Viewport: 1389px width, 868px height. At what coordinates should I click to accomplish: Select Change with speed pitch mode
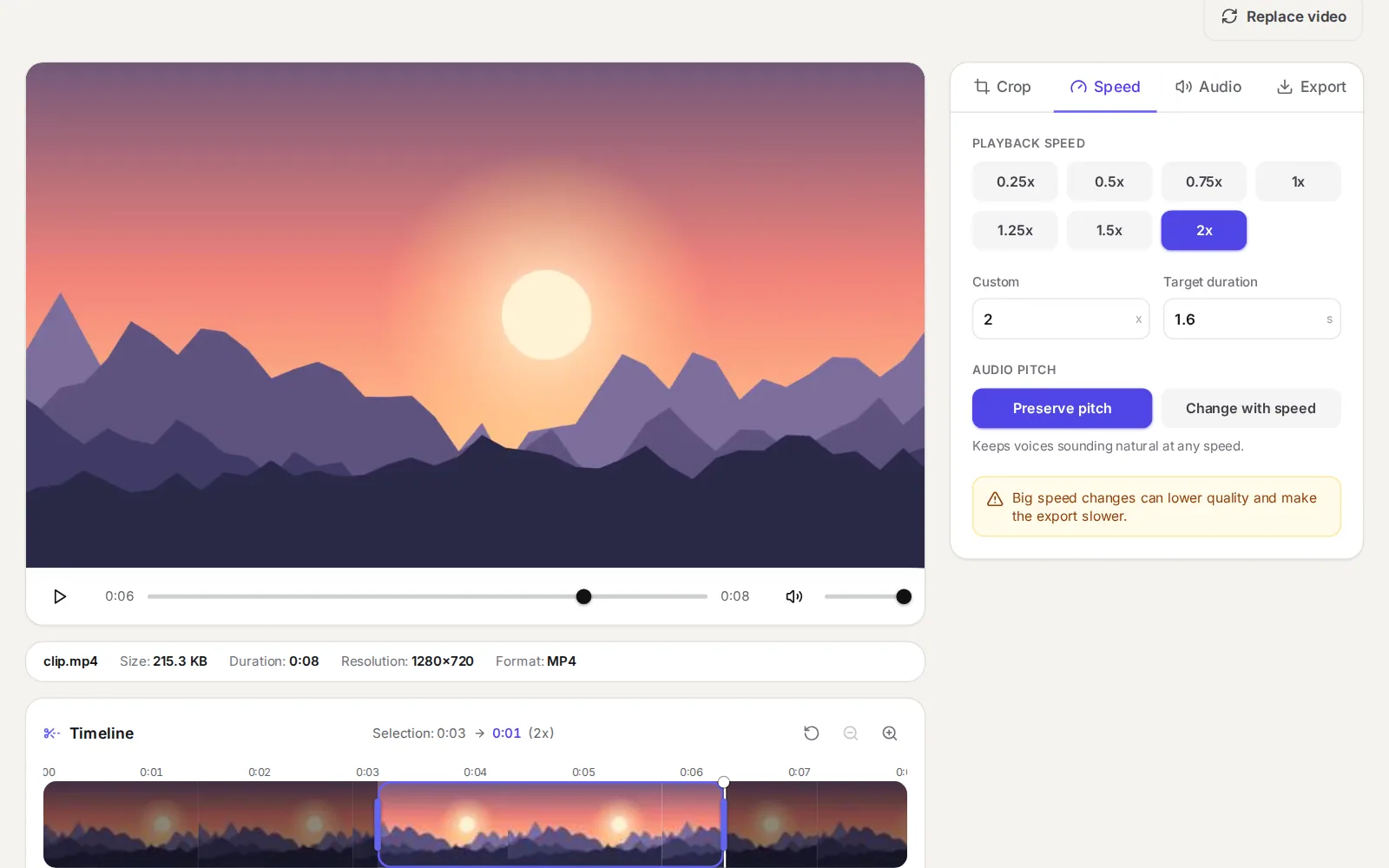click(x=1251, y=408)
